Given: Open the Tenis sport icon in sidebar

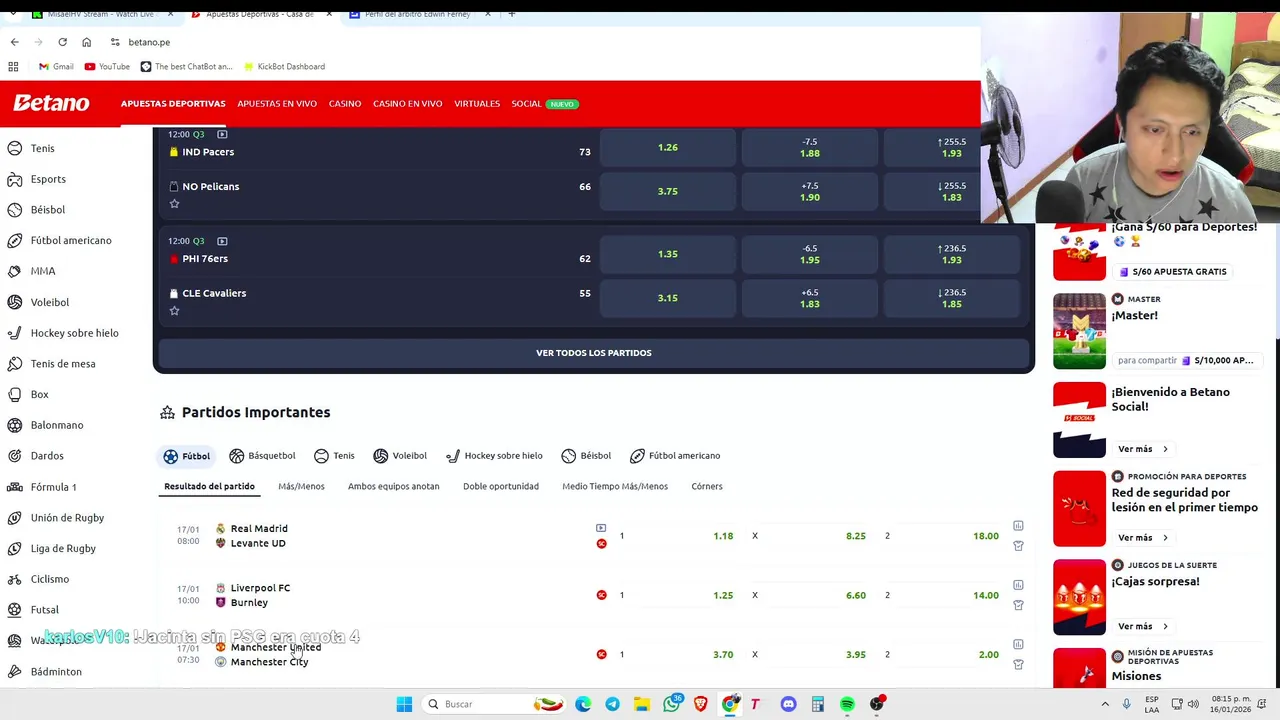Looking at the screenshot, I should [x=15, y=148].
